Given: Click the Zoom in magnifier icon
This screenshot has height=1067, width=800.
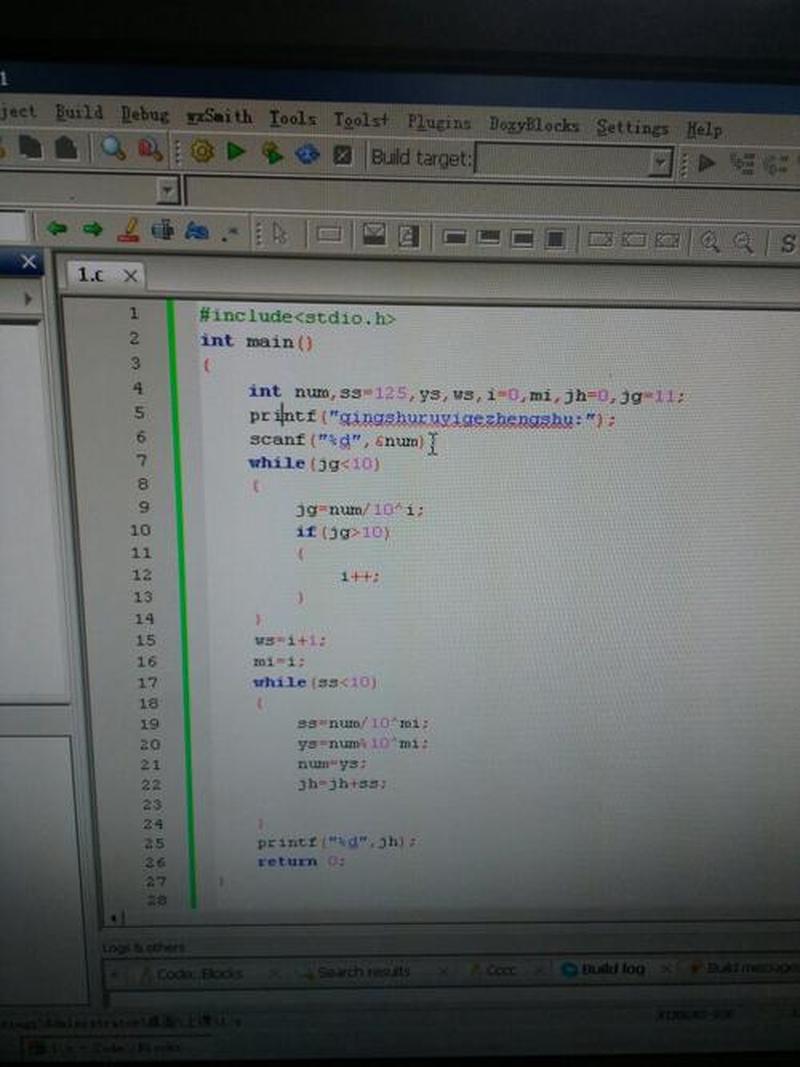Looking at the screenshot, I should click(710, 241).
